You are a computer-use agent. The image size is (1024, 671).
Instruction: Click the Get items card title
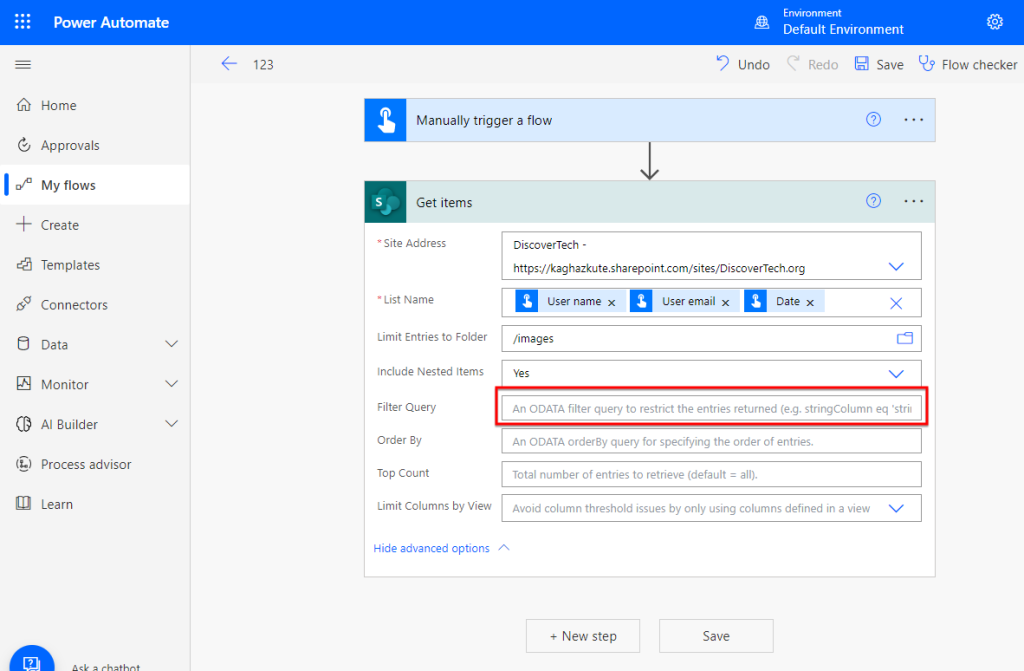pos(444,203)
